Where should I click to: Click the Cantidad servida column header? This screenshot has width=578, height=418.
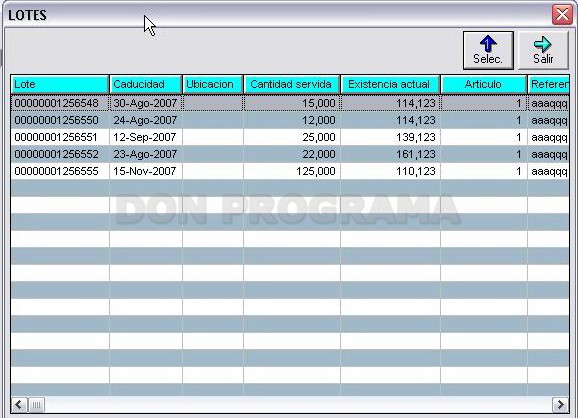(292, 84)
